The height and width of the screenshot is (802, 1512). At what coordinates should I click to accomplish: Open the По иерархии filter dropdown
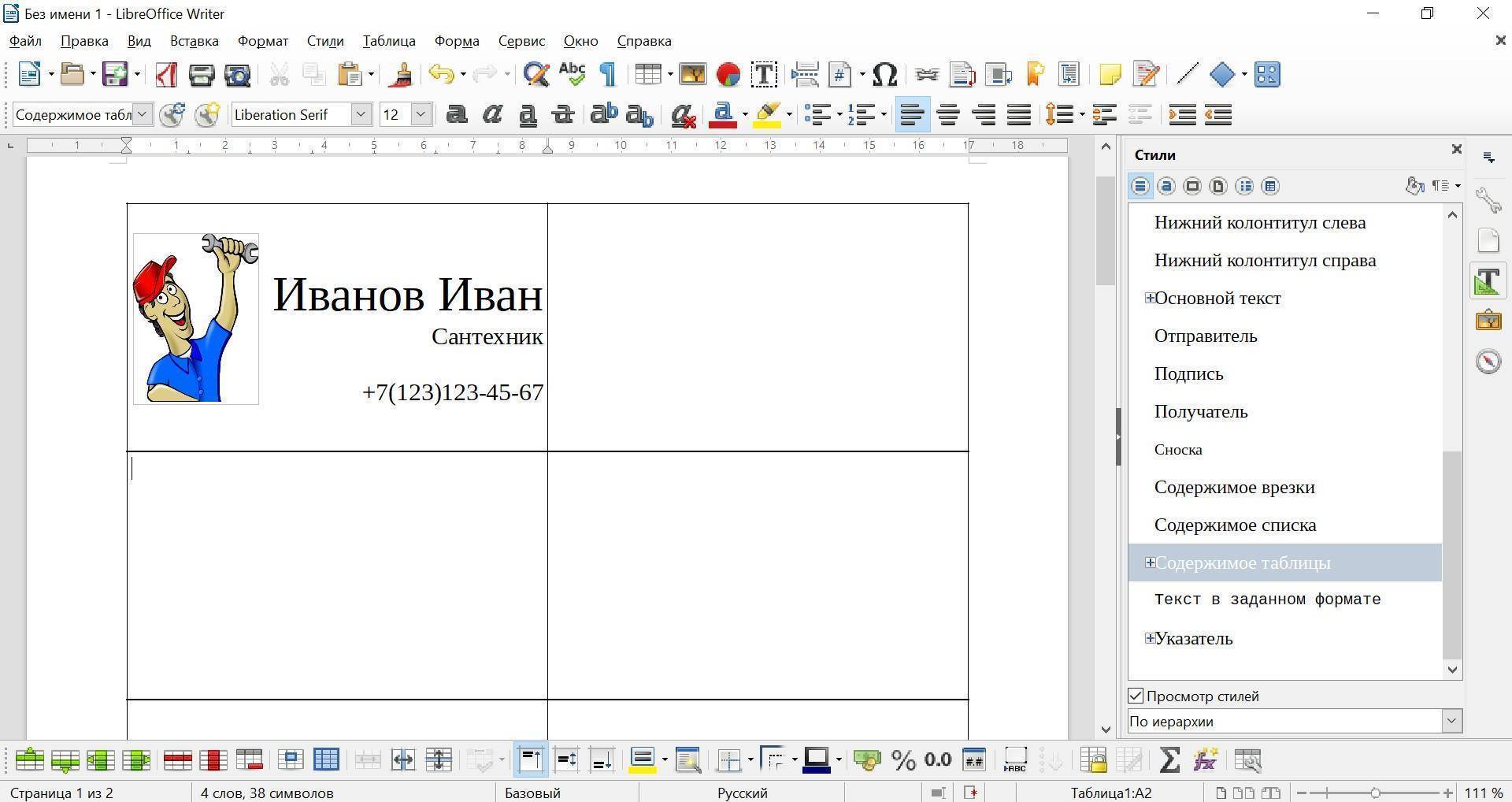1451,721
